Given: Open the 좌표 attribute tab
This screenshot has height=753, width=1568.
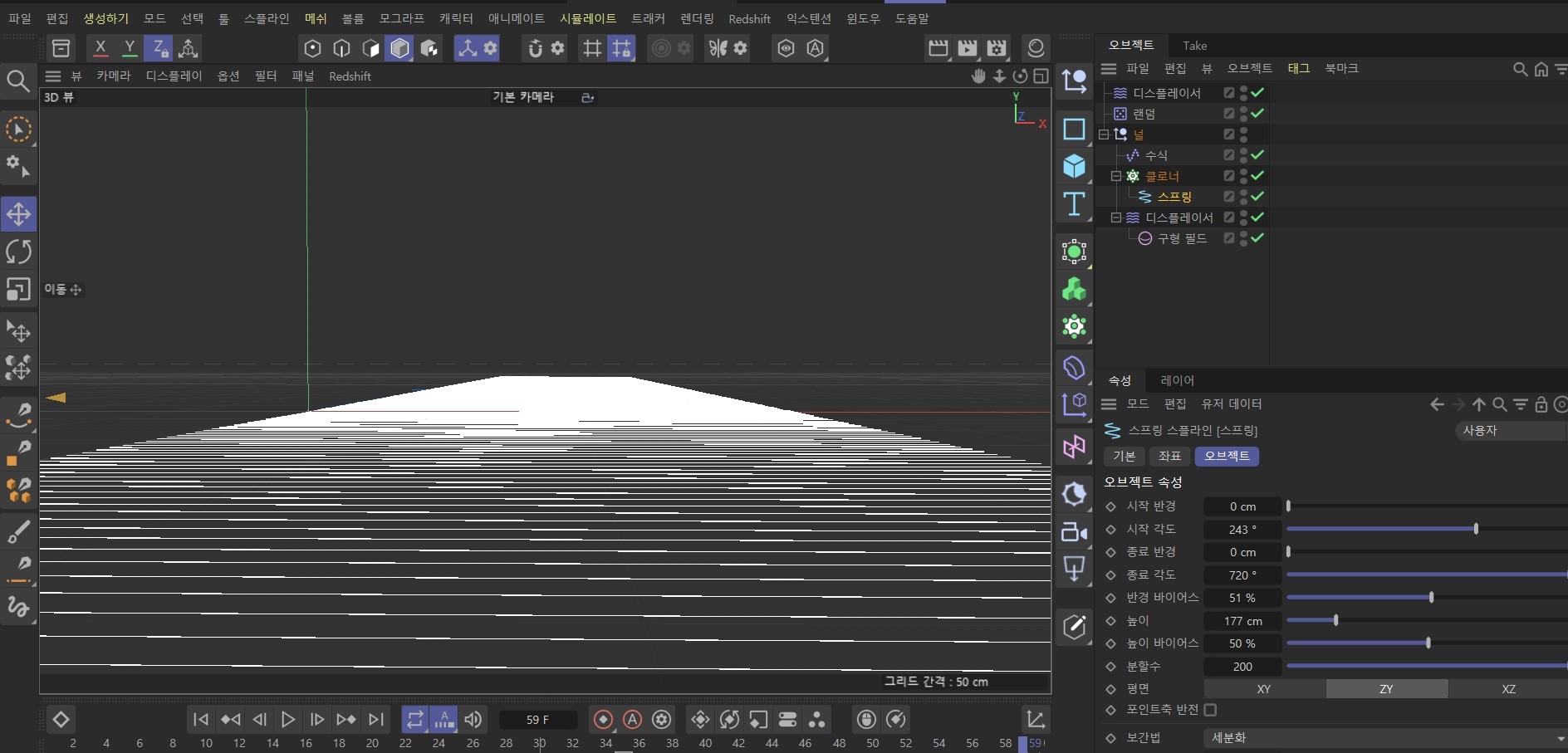Looking at the screenshot, I should pos(1169,456).
